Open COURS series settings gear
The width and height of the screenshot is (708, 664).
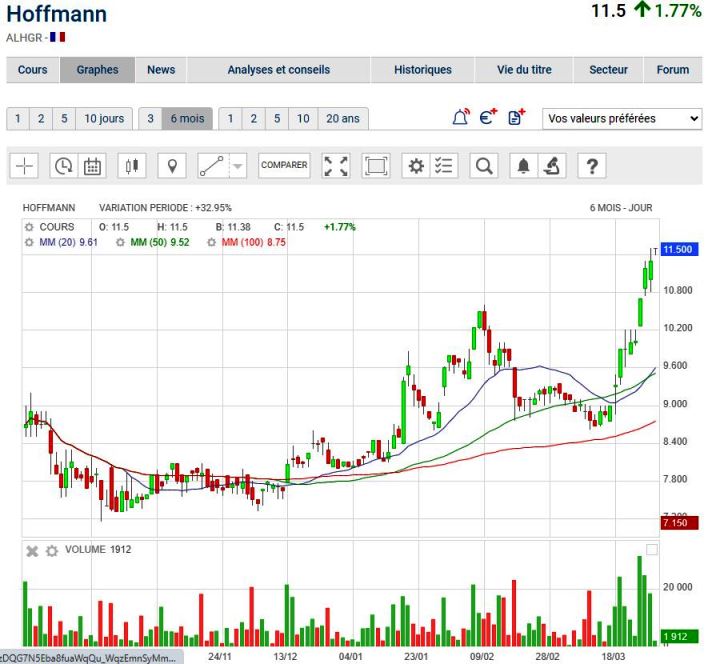[29, 227]
